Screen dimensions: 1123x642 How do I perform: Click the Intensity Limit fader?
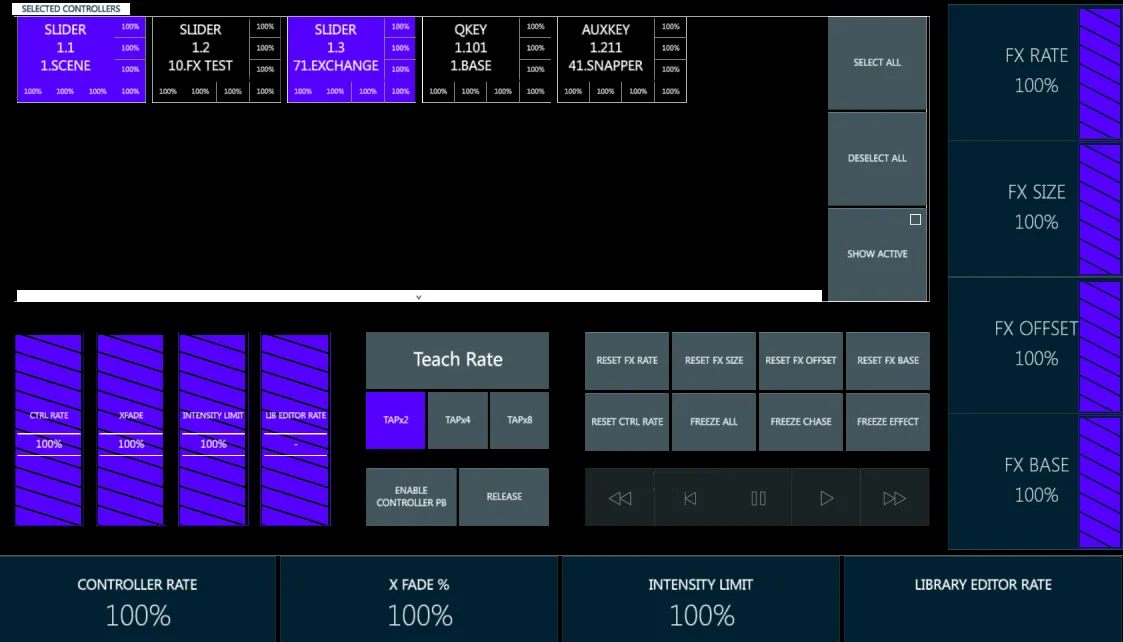coord(213,429)
